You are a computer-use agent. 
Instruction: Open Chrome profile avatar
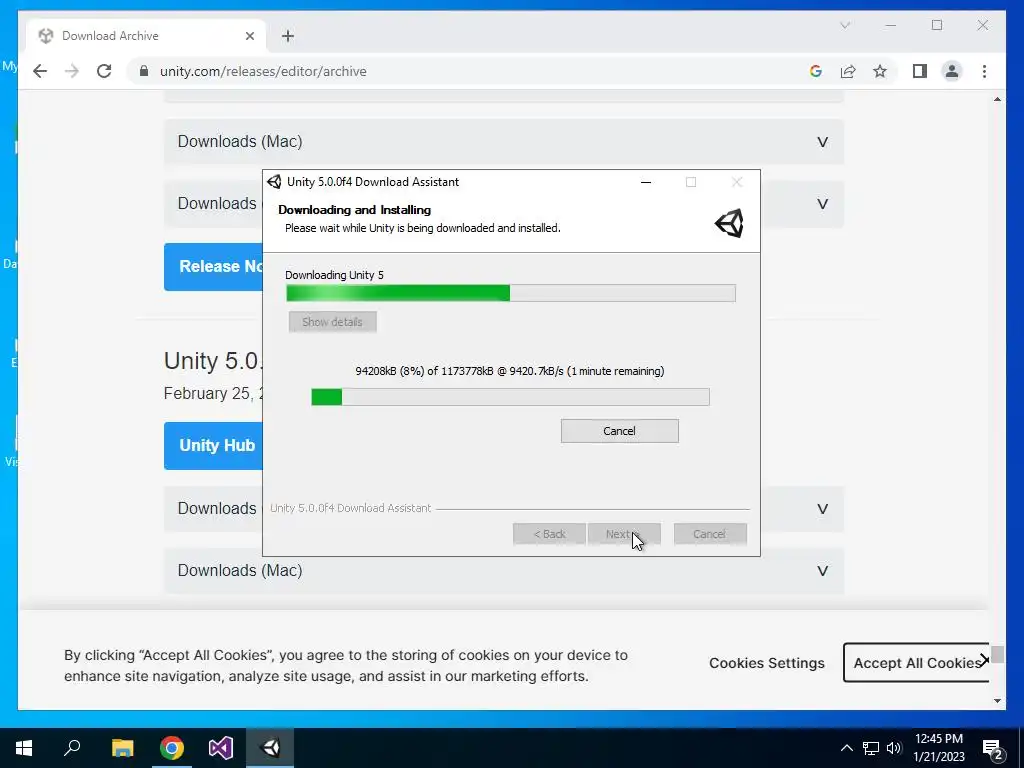952,71
